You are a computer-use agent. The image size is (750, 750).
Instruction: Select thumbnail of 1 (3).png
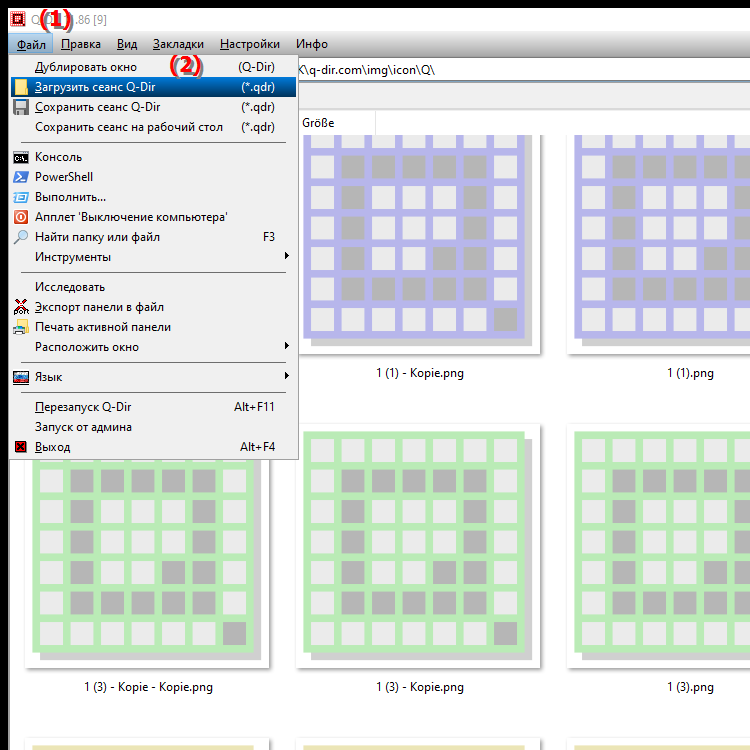point(659,546)
